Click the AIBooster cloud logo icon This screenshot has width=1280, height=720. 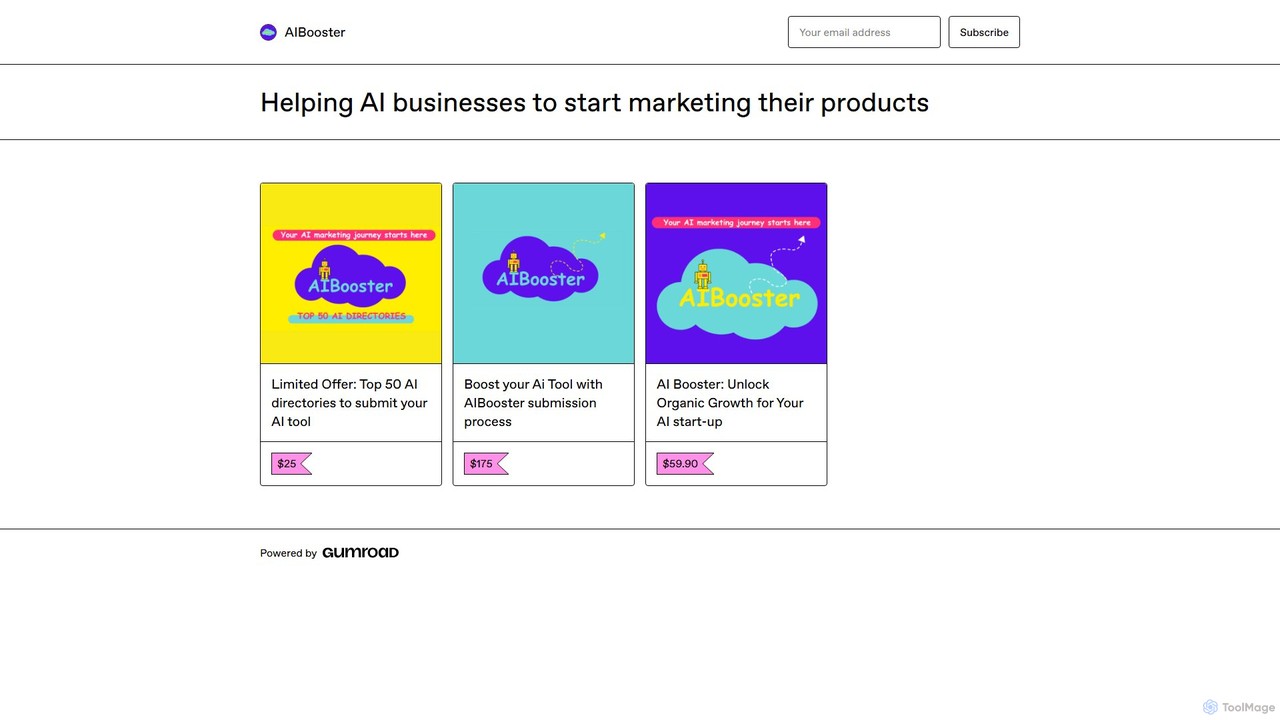tap(268, 32)
